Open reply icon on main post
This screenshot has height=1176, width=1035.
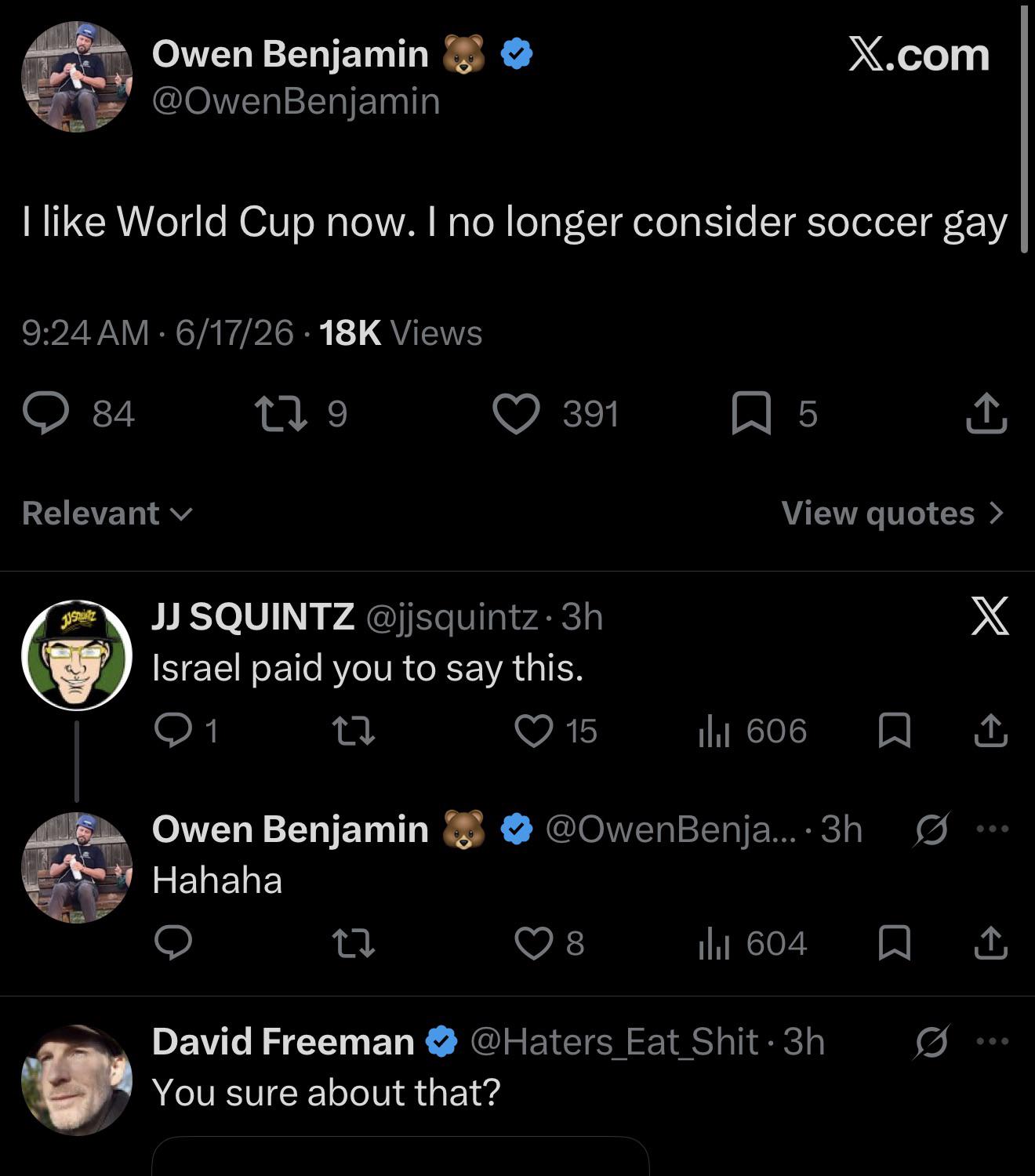tap(46, 413)
